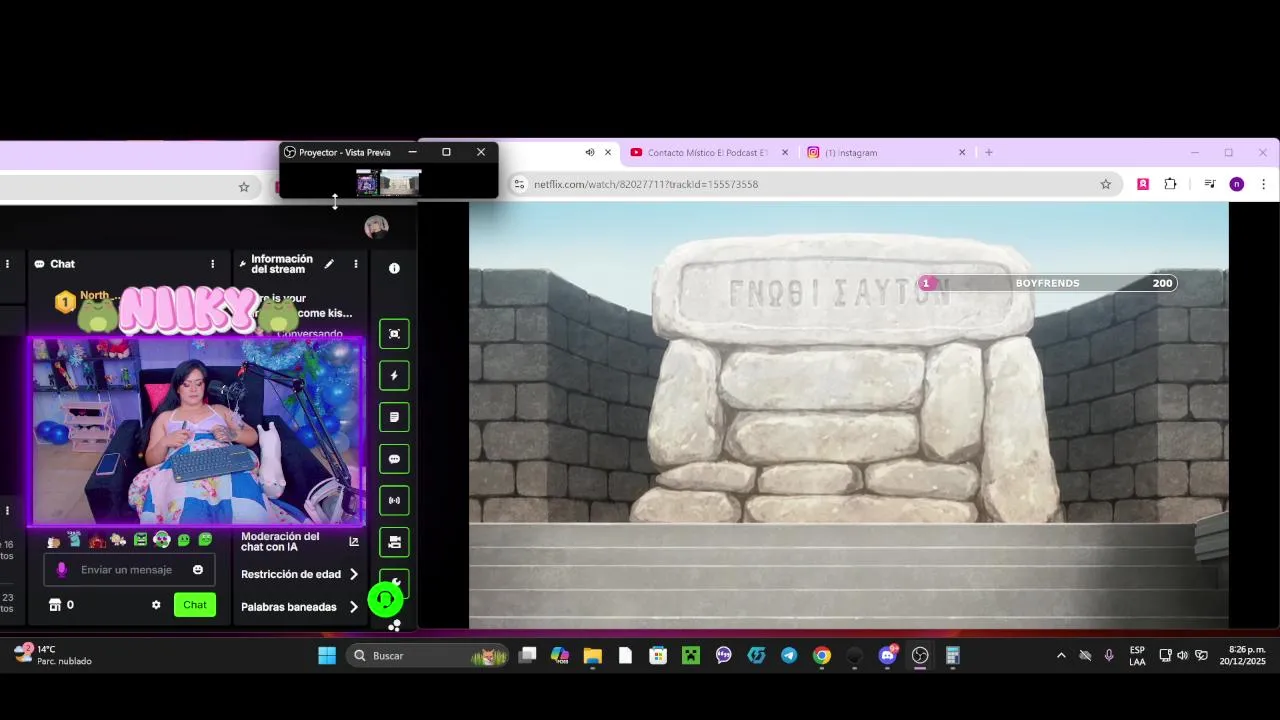
Task: Click the webcam stream preview thumbnail
Action: (x=196, y=432)
